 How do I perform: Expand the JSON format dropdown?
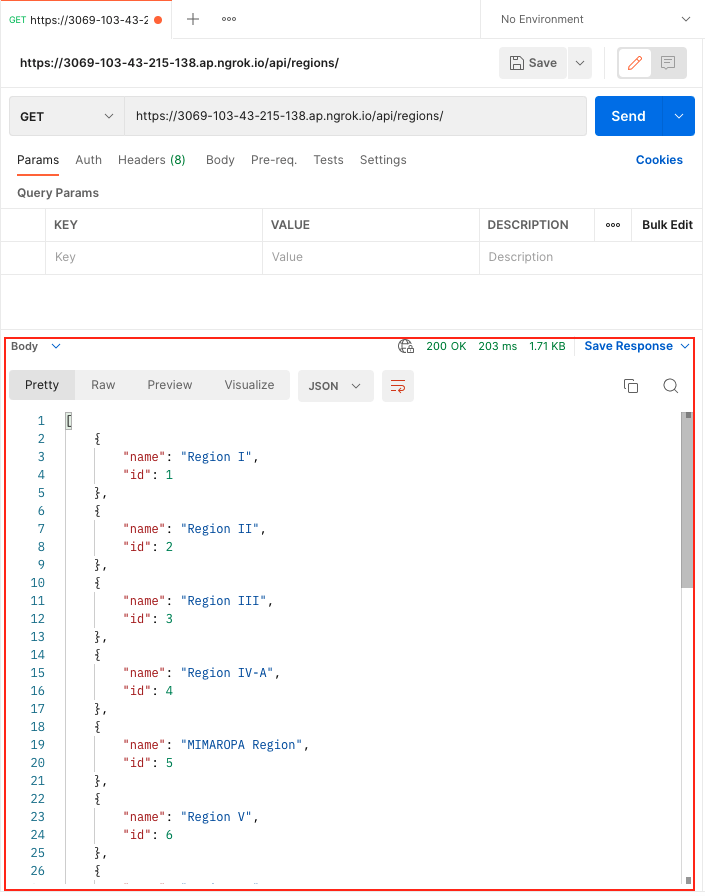(336, 386)
